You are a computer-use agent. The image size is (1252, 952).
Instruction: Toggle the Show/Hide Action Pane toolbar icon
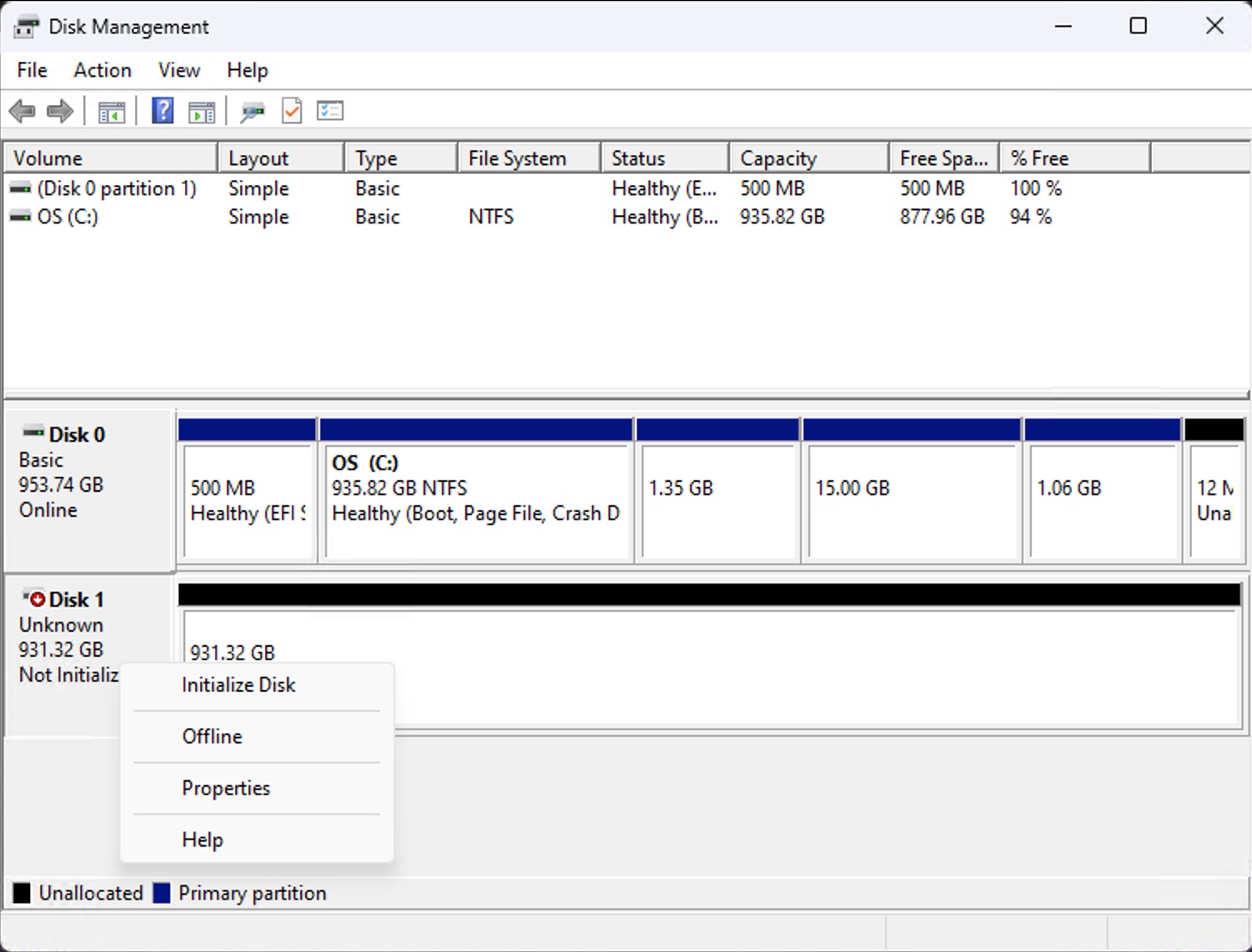tap(202, 111)
